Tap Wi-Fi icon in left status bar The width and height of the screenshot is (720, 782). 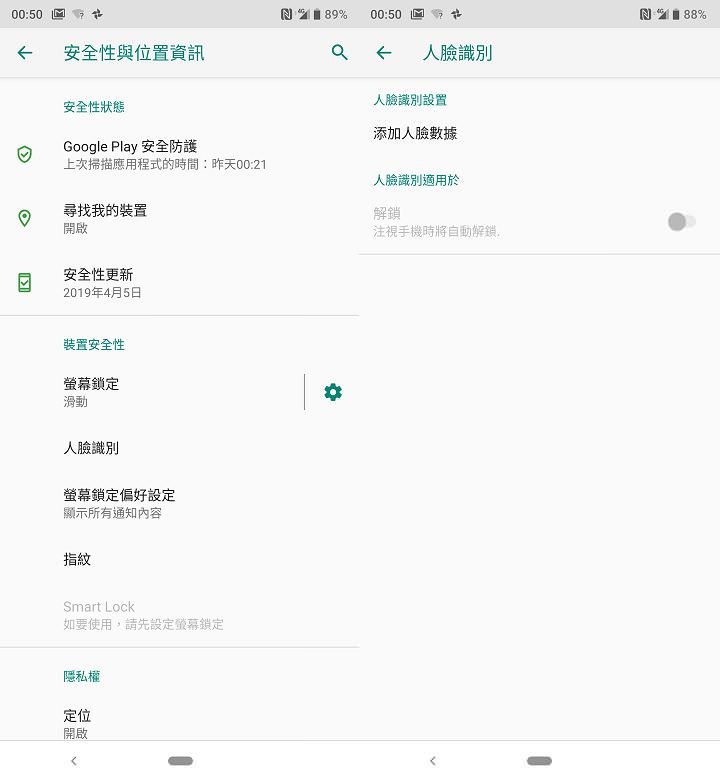(x=78, y=14)
